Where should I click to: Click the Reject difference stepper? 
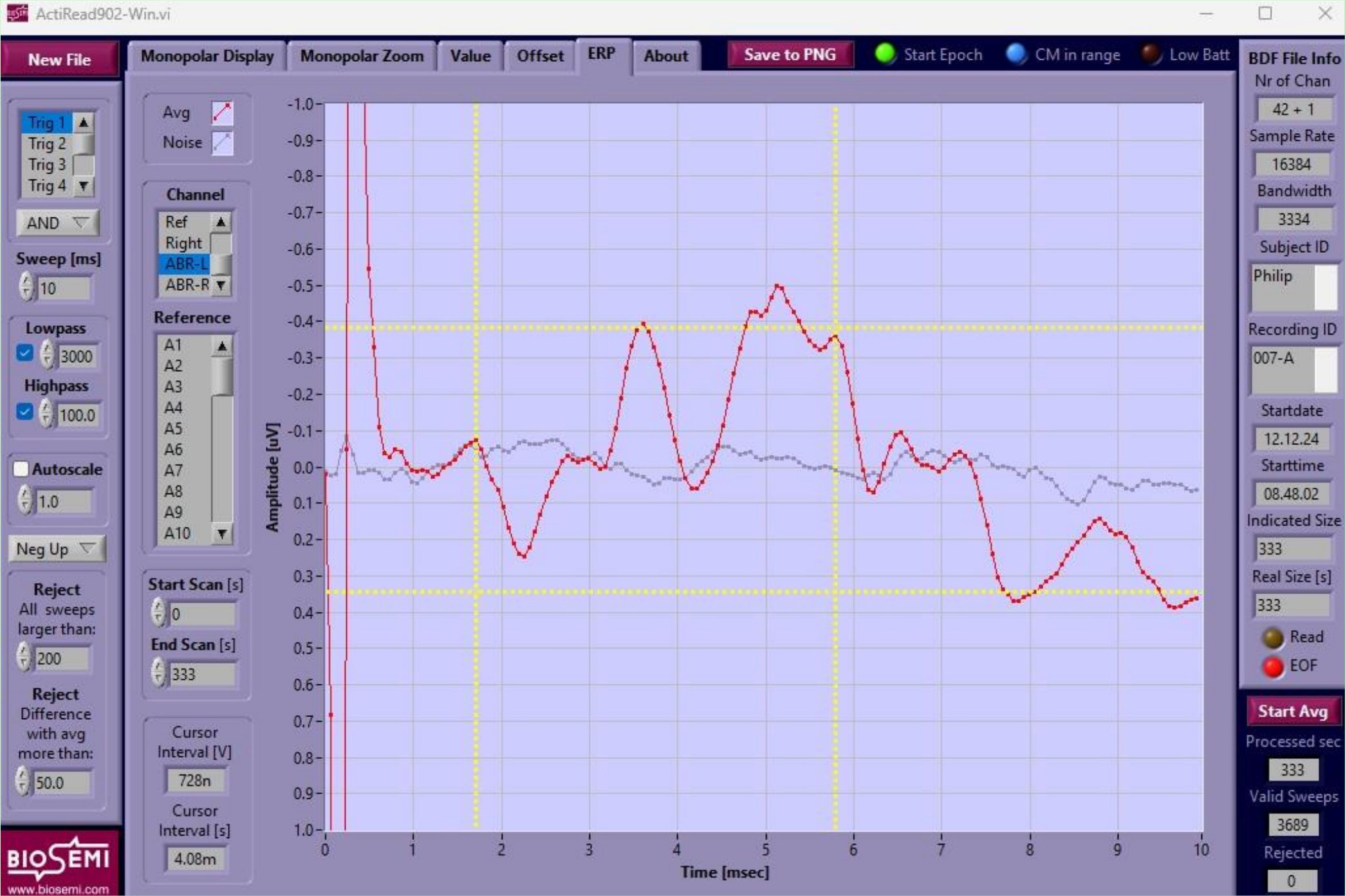coord(23,782)
